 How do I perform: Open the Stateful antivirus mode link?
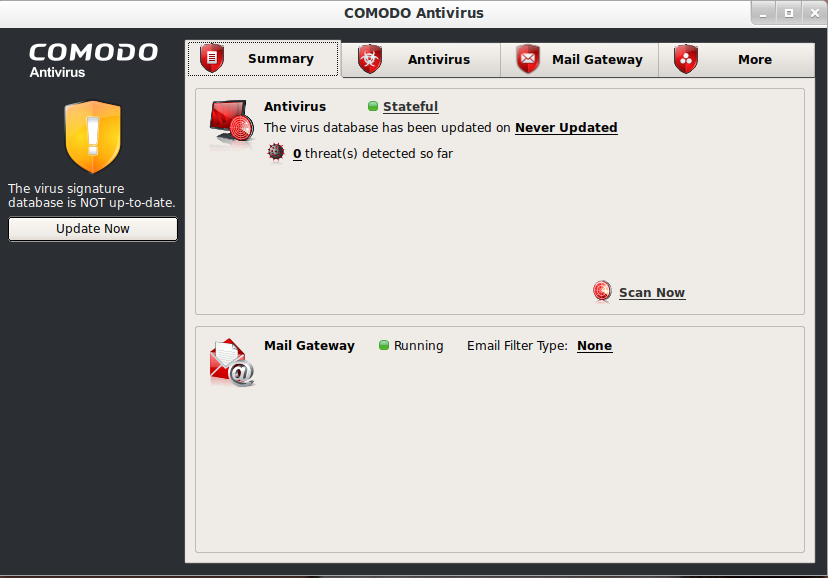pyautogui.click(x=410, y=107)
